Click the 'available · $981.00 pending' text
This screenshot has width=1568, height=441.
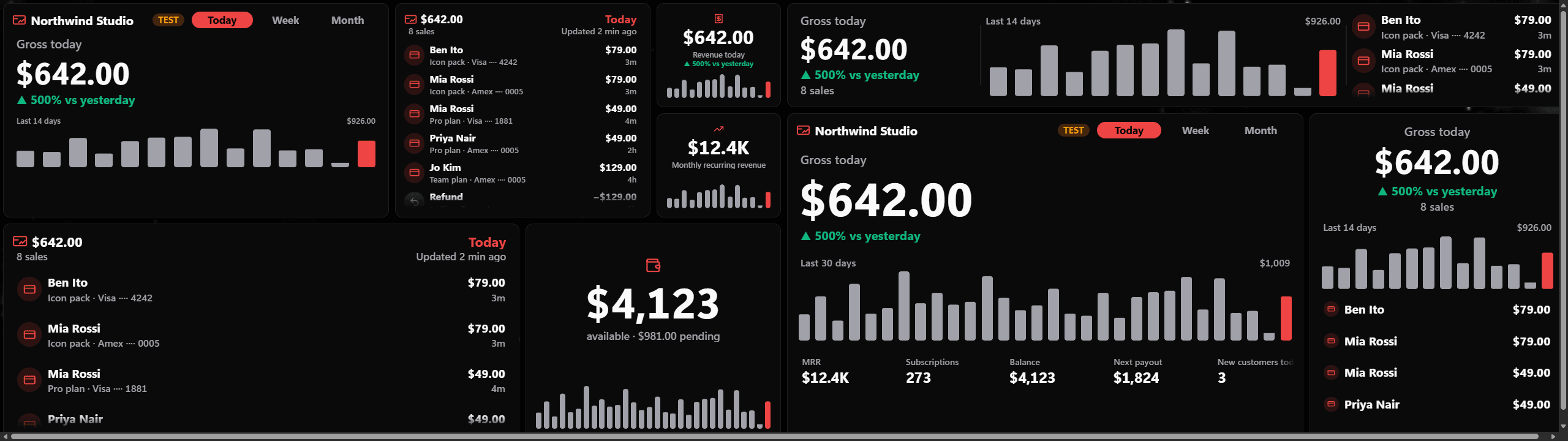click(653, 336)
